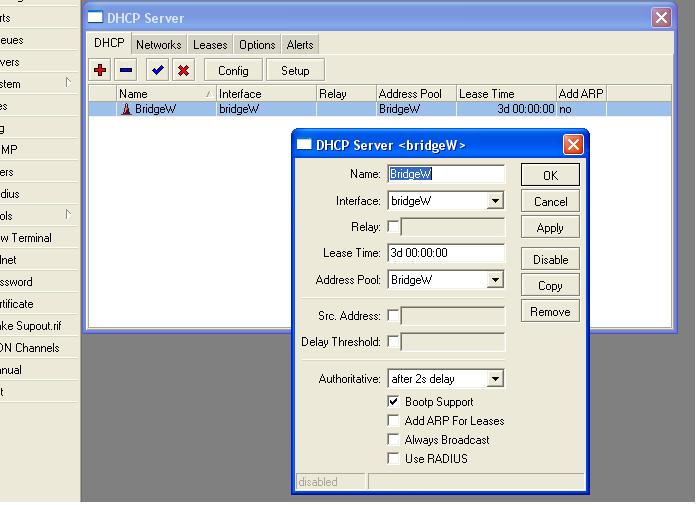Click the blue checkmark enable button
698x505 pixels.
(158, 70)
